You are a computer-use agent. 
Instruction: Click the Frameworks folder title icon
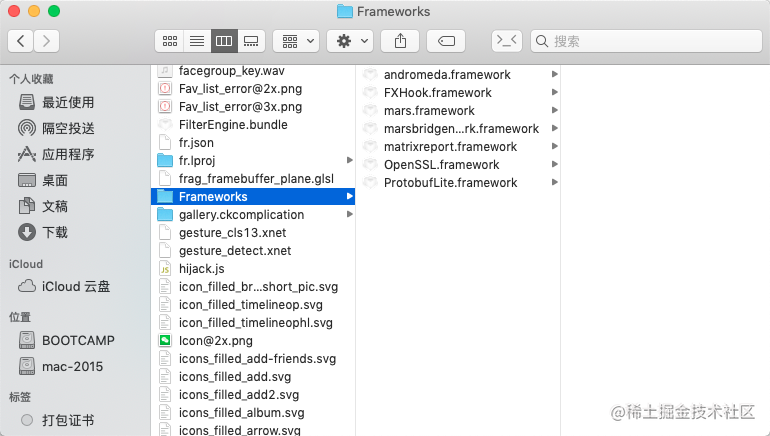[345, 11]
